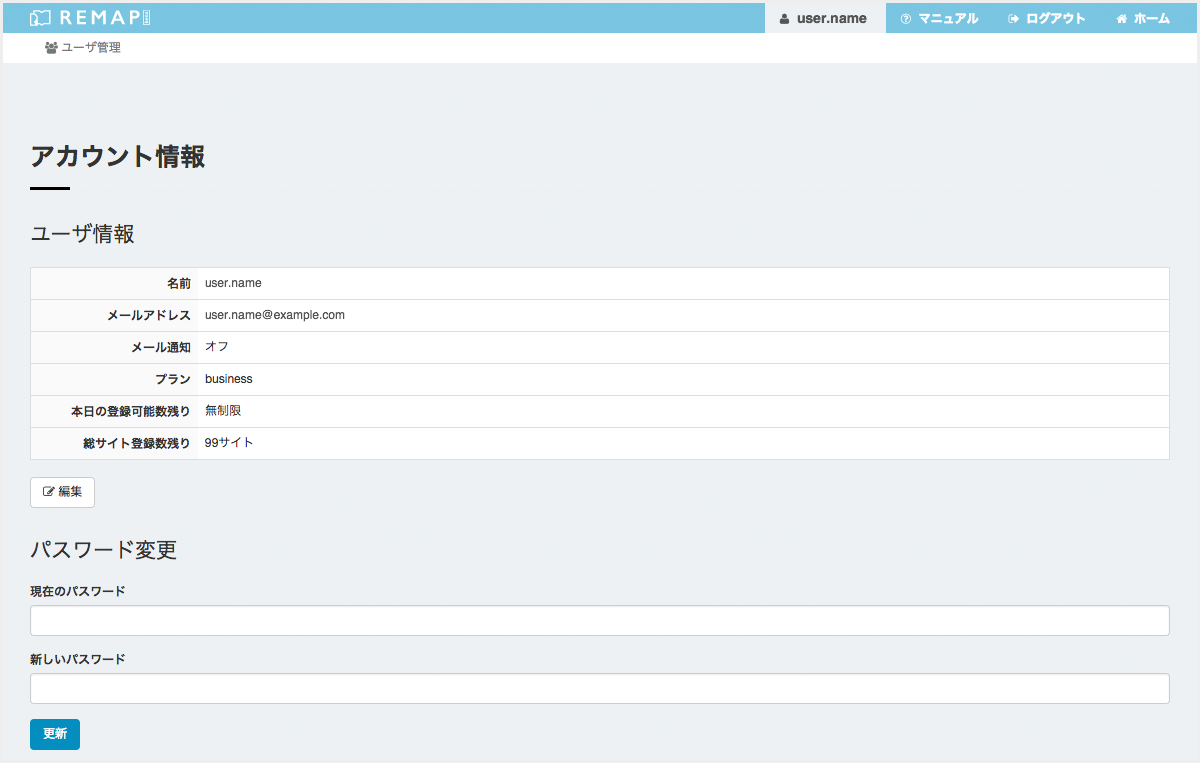1200x763 pixels.
Task: Open the マニュアル menu item
Action: [x=939, y=18]
